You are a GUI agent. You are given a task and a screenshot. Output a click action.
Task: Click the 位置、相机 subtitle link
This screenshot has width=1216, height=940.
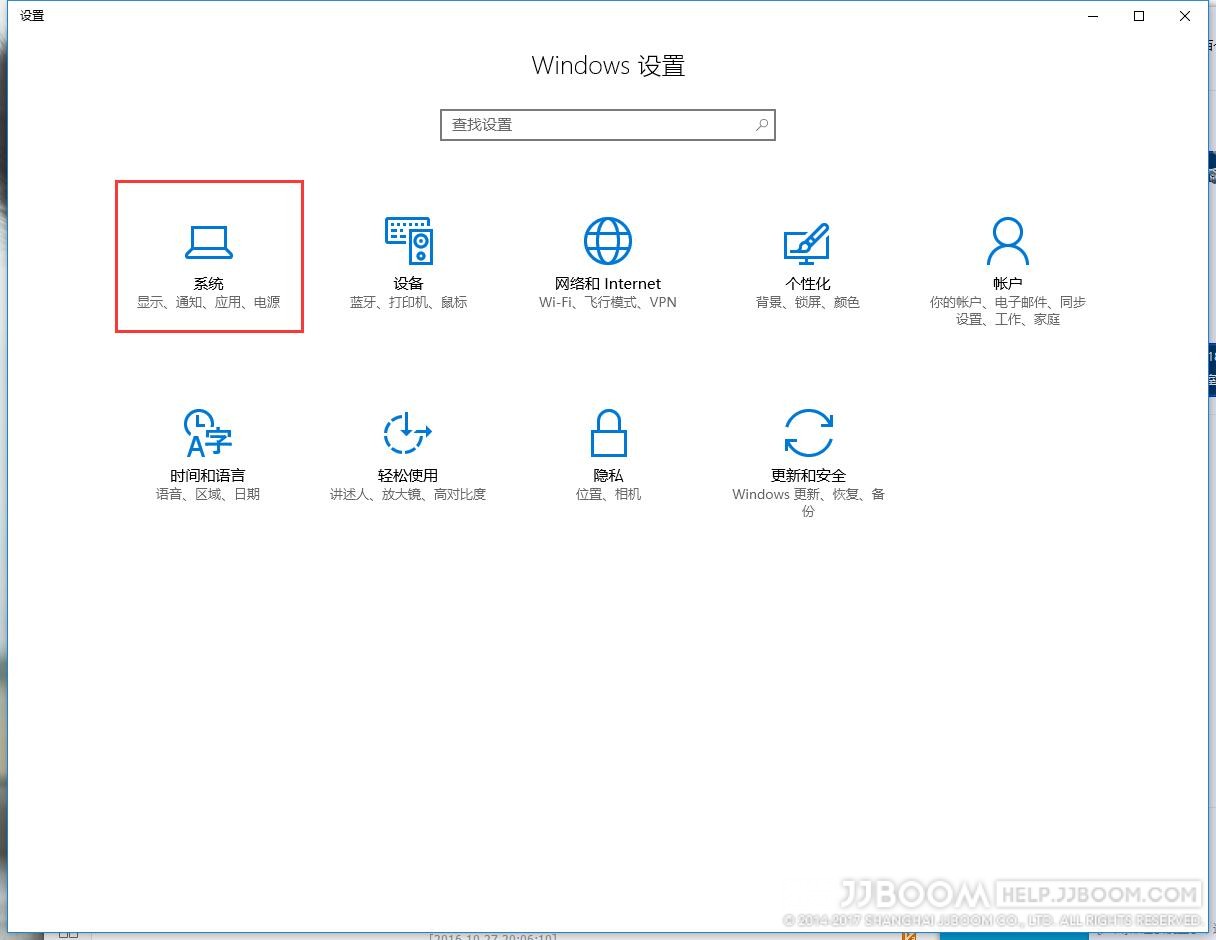pyautogui.click(x=607, y=493)
